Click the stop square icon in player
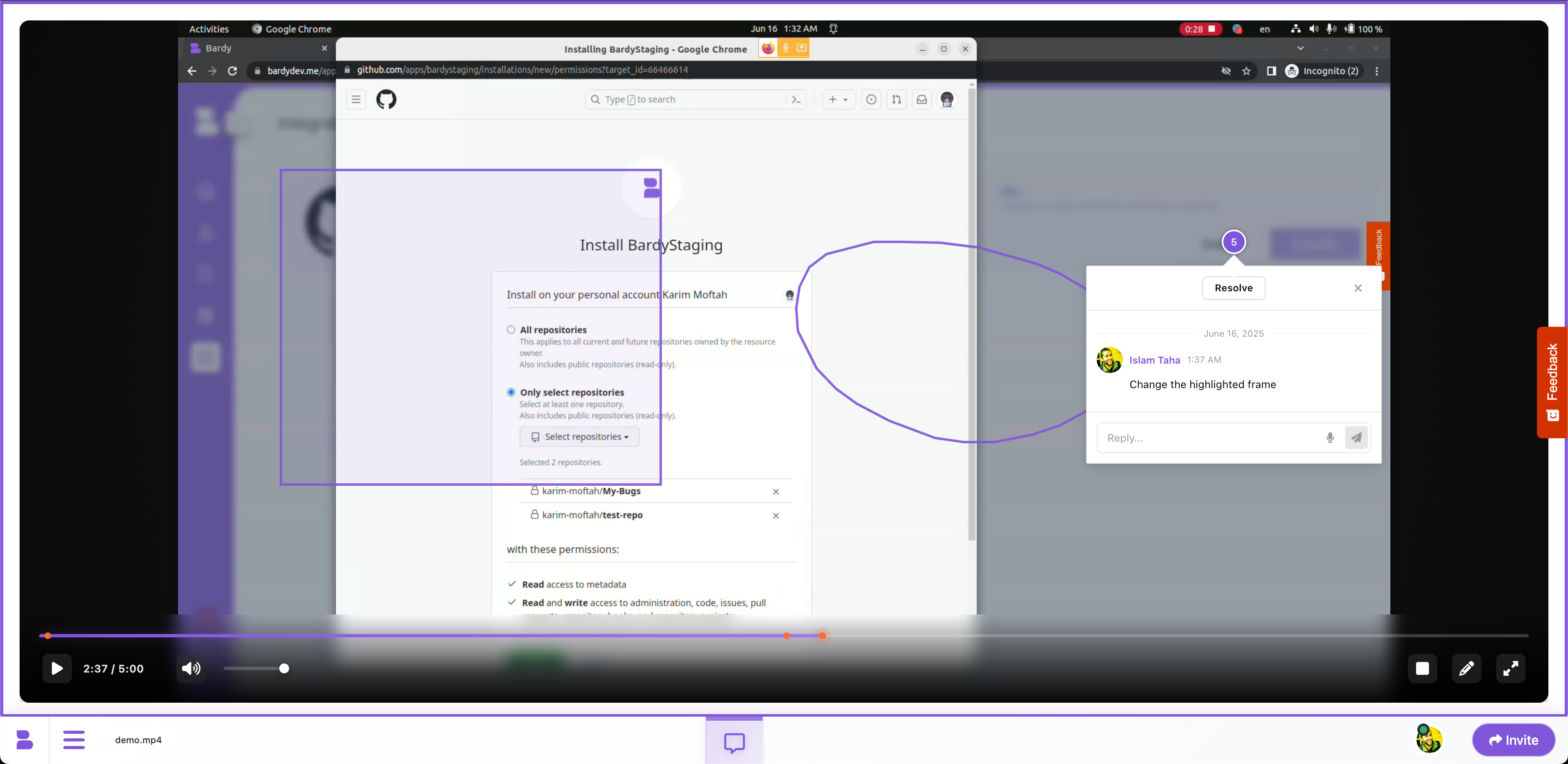 1422,668
